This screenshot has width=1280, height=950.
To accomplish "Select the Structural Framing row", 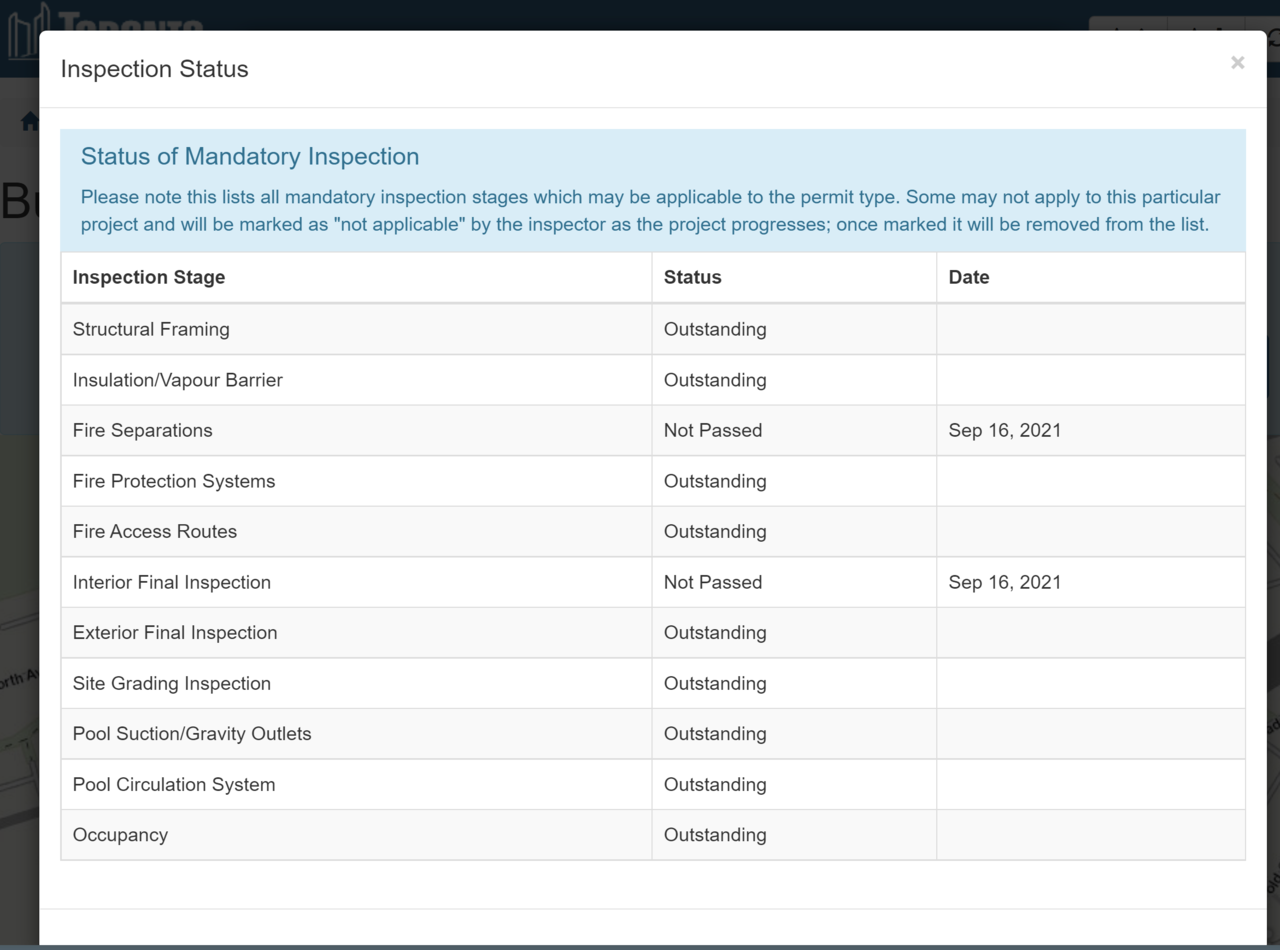I will click(653, 329).
